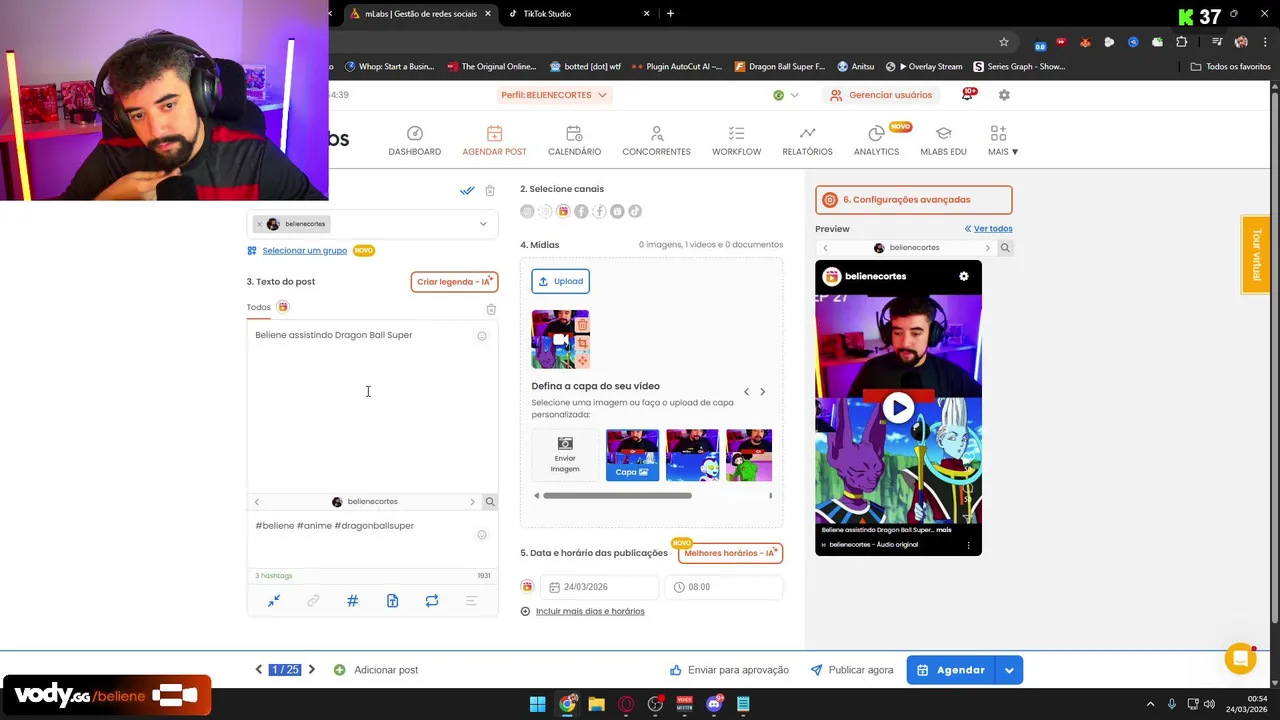Go to CALENDÁRIO
The image size is (1280, 720).
coord(574,141)
